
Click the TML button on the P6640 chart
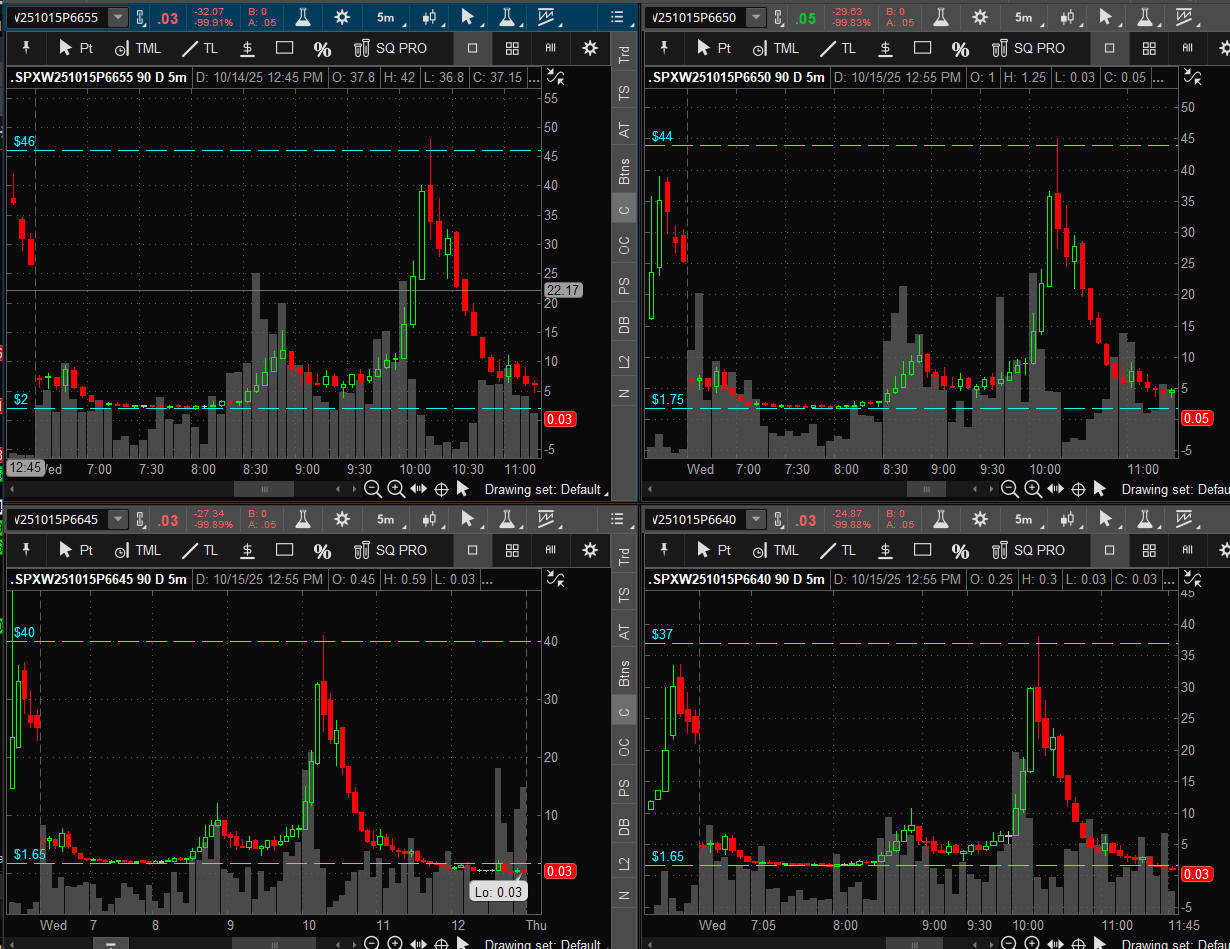[x=775, y=550]
